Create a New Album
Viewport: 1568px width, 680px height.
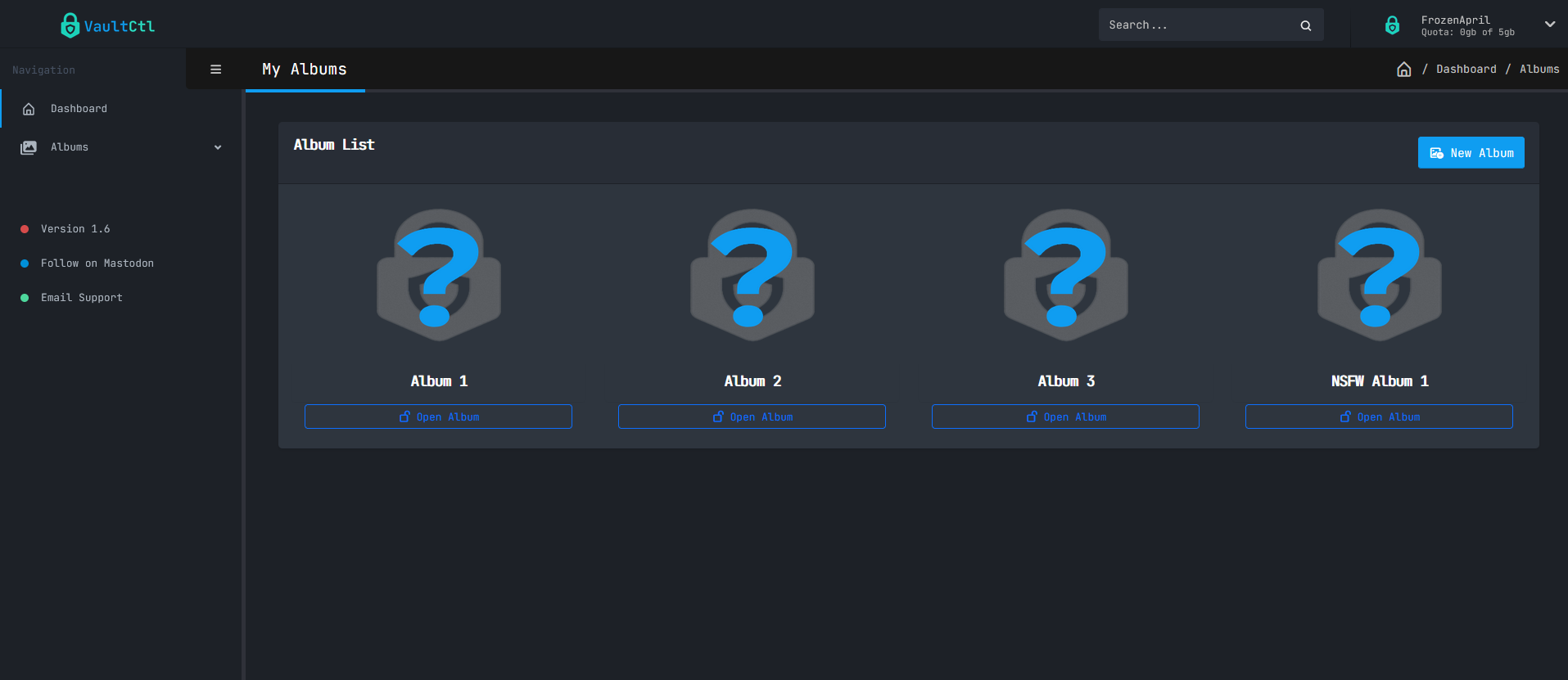[1471, 153]
